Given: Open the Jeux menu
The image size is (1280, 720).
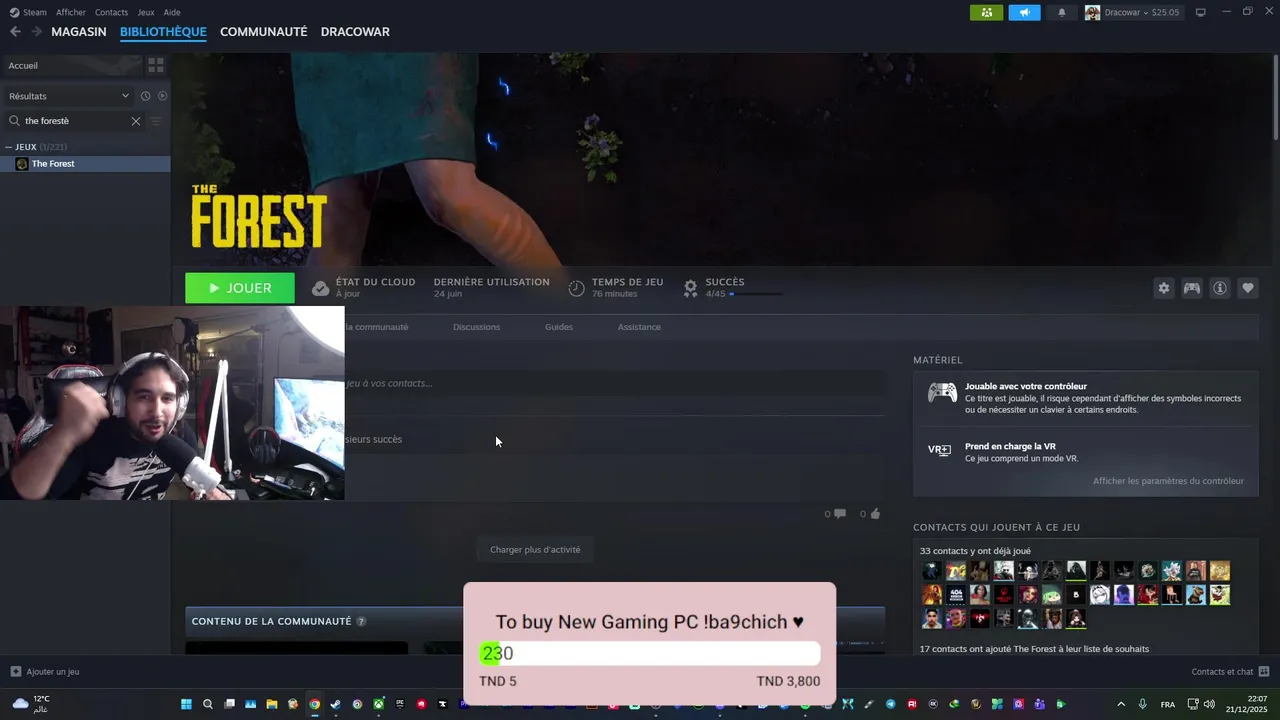Looking at the screenshot, I should 146,12.
